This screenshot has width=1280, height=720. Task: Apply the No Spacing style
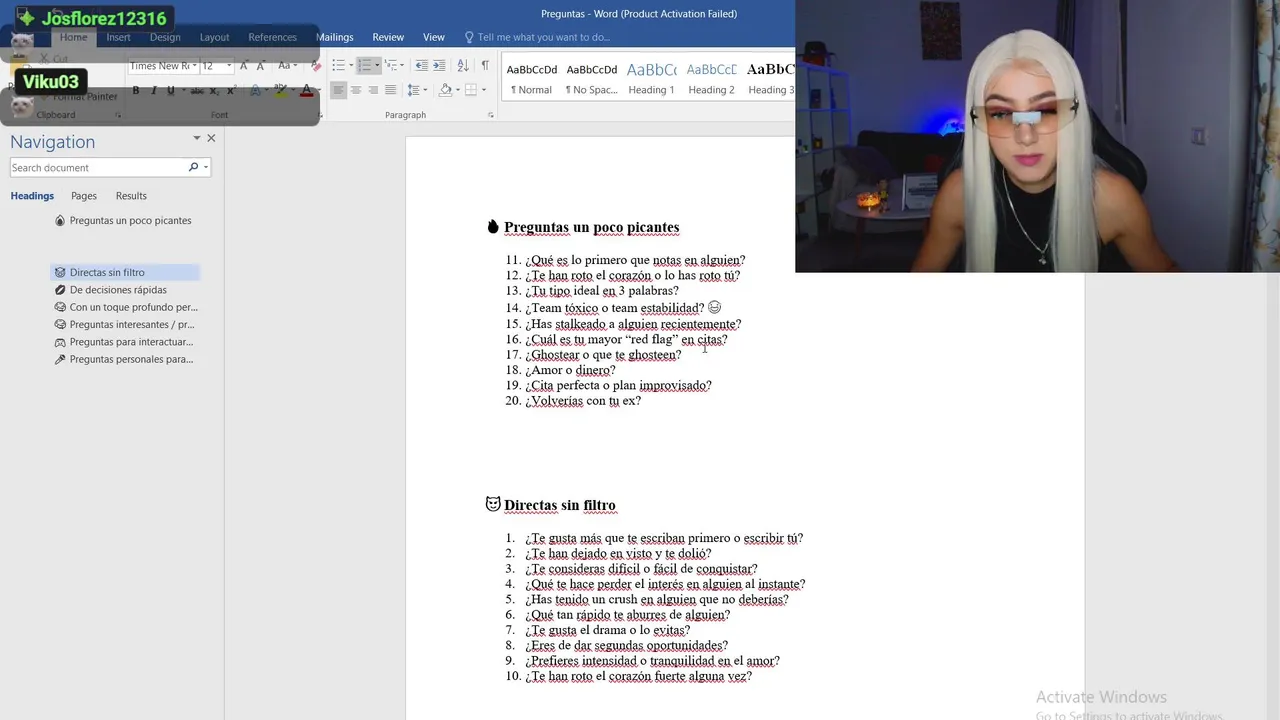click(x=591, y=78)
